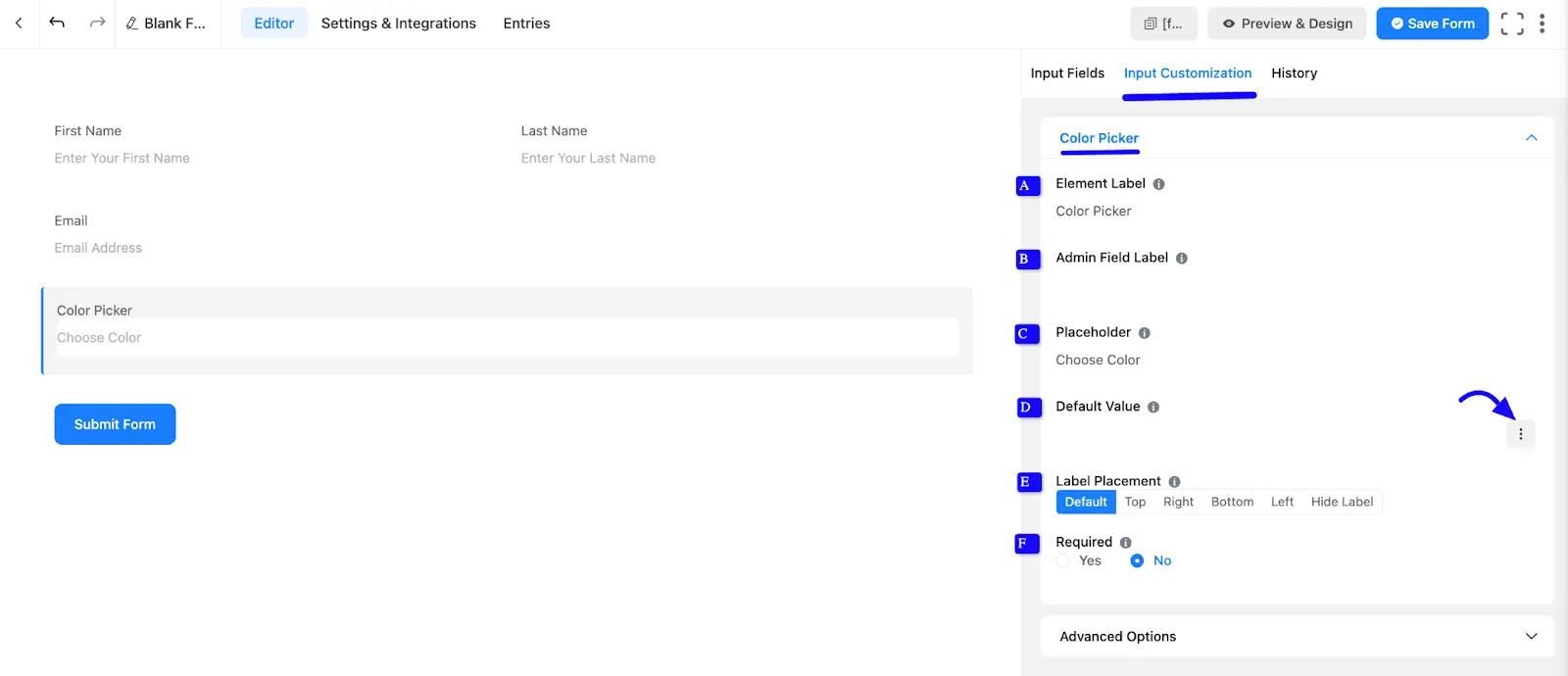1568x676 pixels.
Task: Open the Settings & Integrations tab
Action: pos(398,24)
